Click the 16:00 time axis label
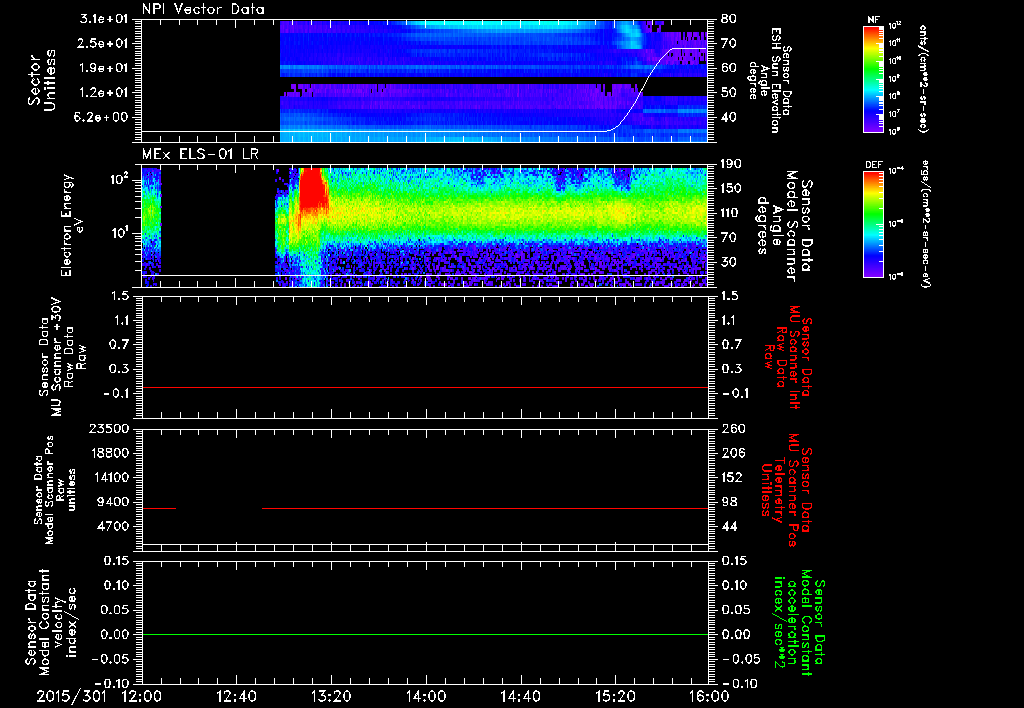 pos(709,696)
